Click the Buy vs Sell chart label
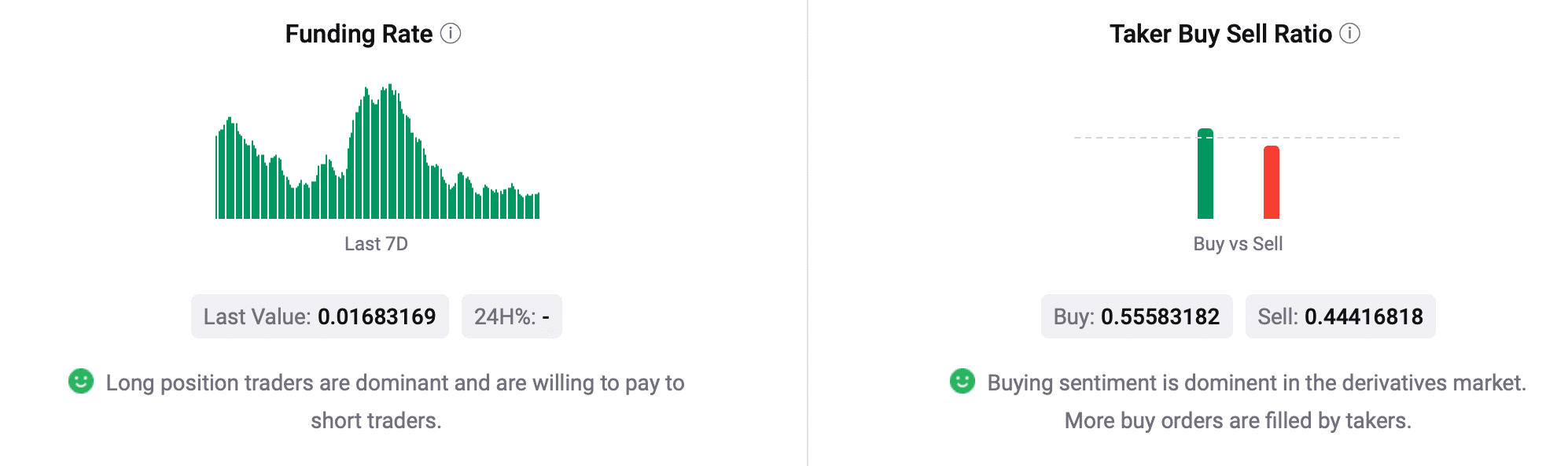 pos(1238,244)
